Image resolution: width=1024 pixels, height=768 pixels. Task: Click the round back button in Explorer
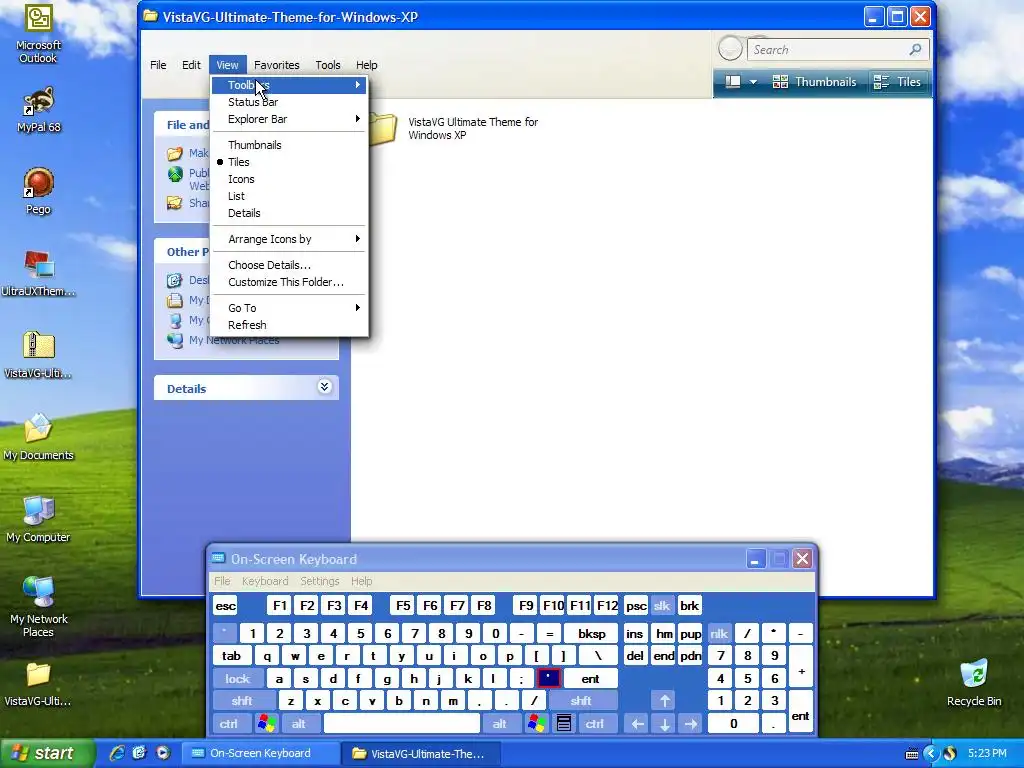(x=730, y=48)
